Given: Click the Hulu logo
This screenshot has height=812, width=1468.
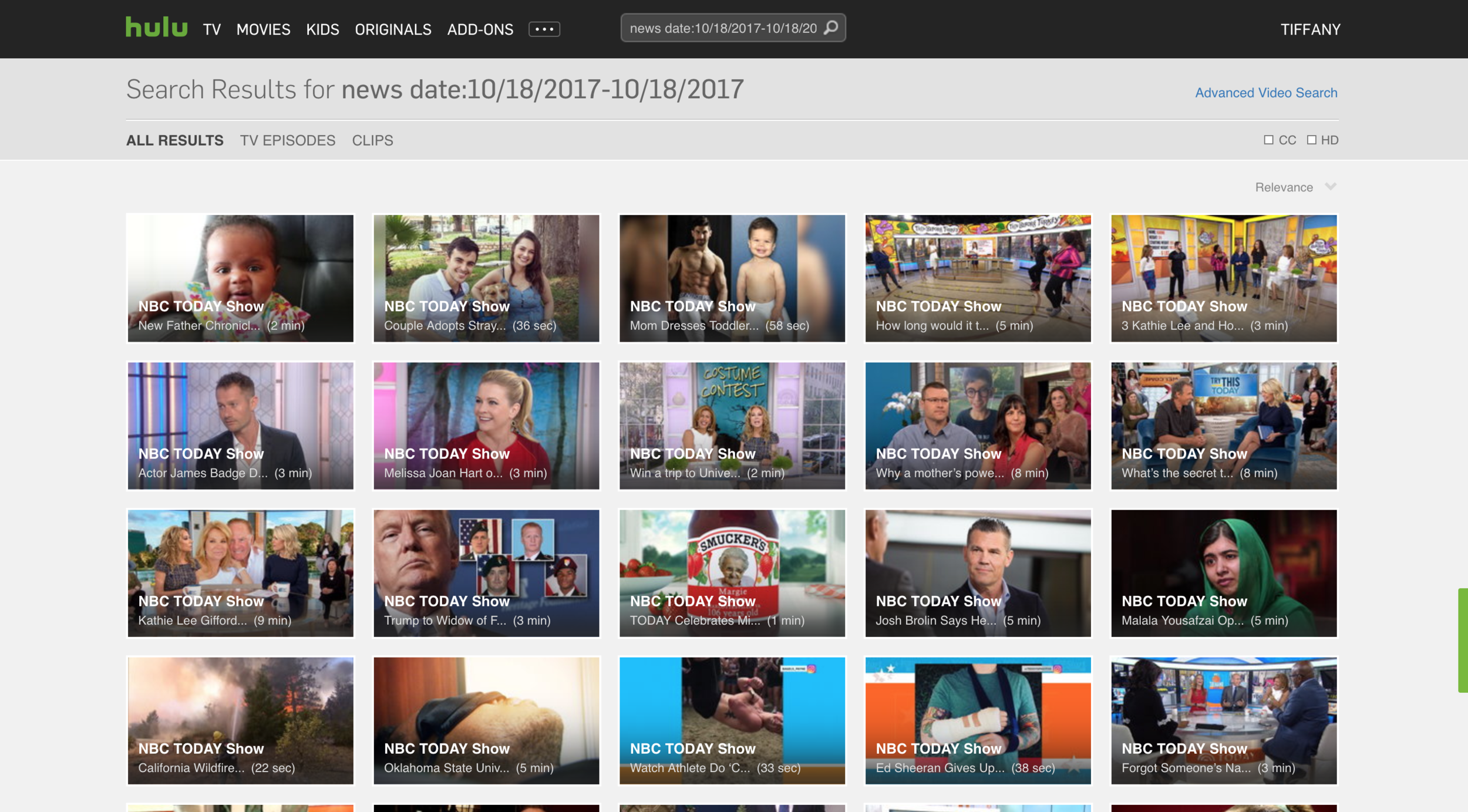Looking at the screenshot, I should click(x=156, y=27).
